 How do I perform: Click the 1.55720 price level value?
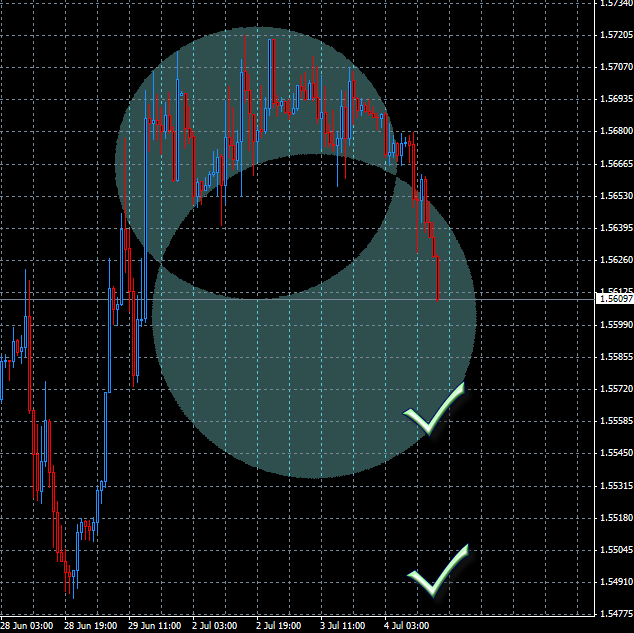pyautogui.click(x=616, y=388)
